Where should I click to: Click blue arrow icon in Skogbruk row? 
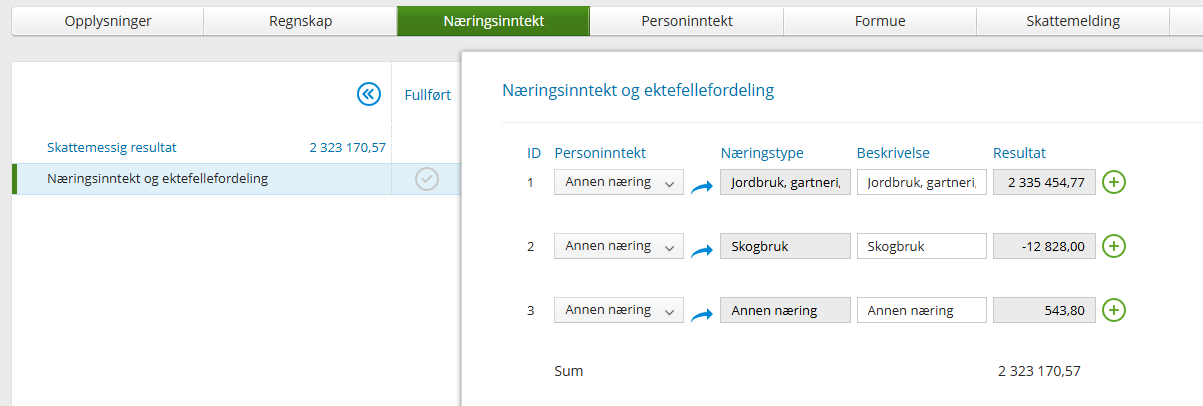(x=701, y=249)
